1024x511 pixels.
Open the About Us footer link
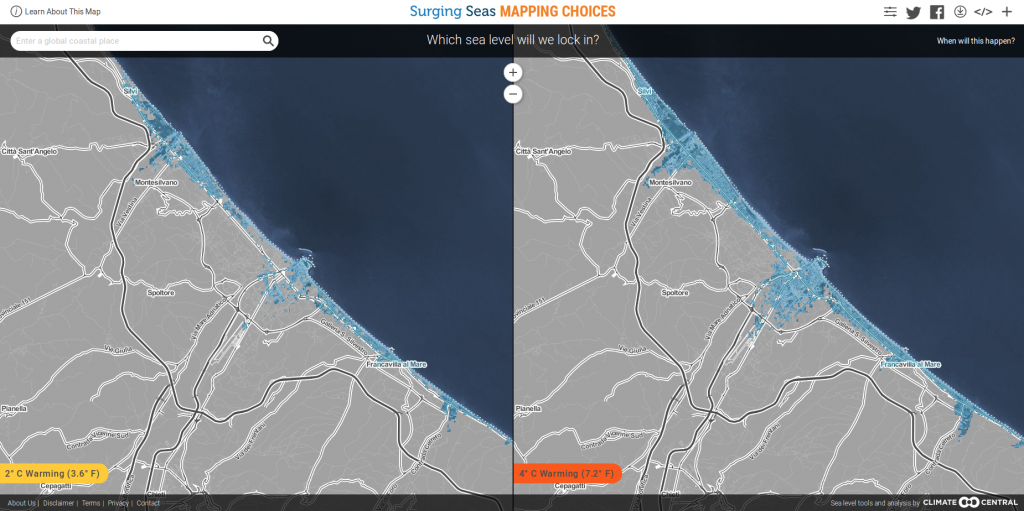coord(22,503)
